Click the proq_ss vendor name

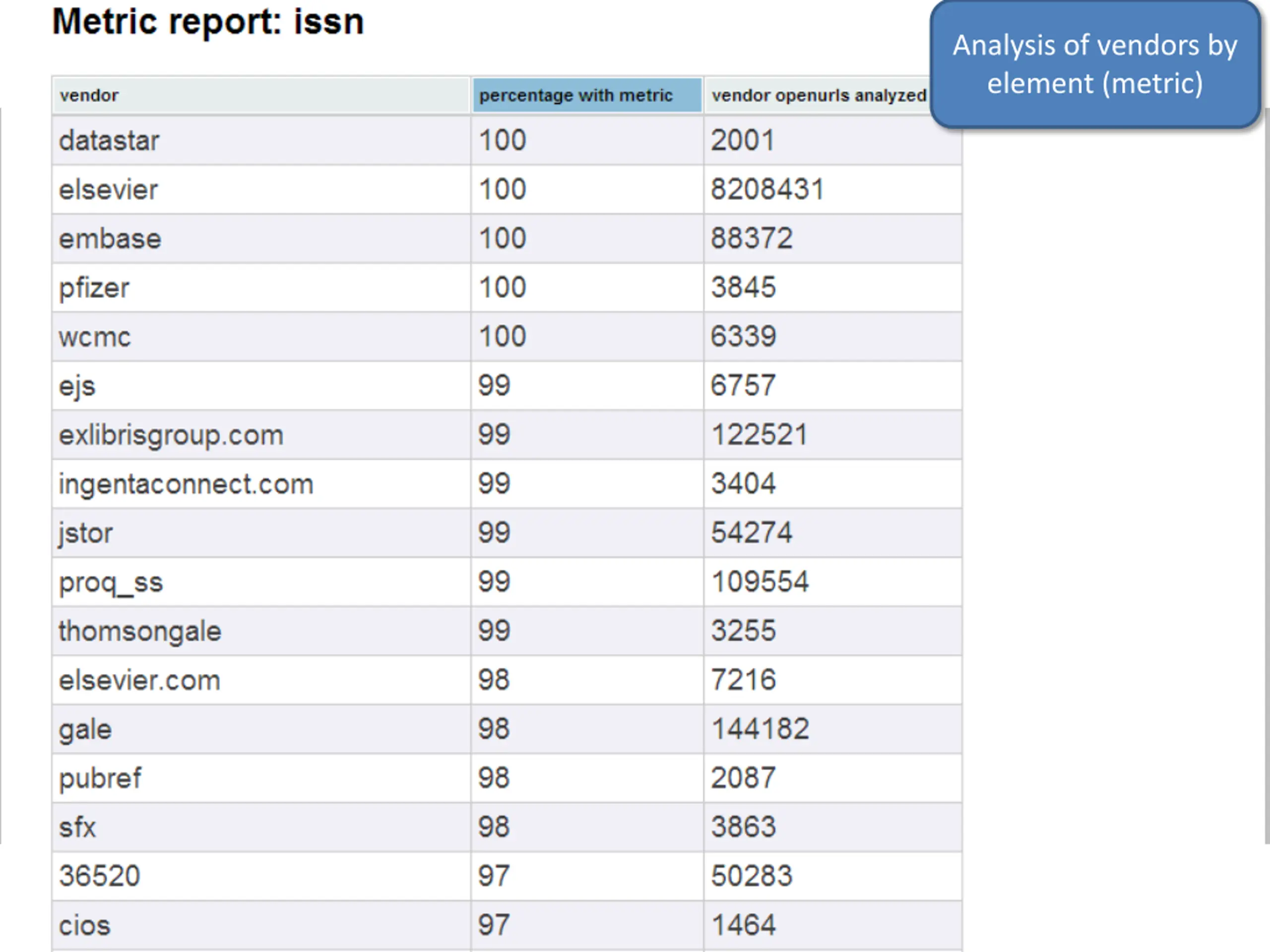111,583
